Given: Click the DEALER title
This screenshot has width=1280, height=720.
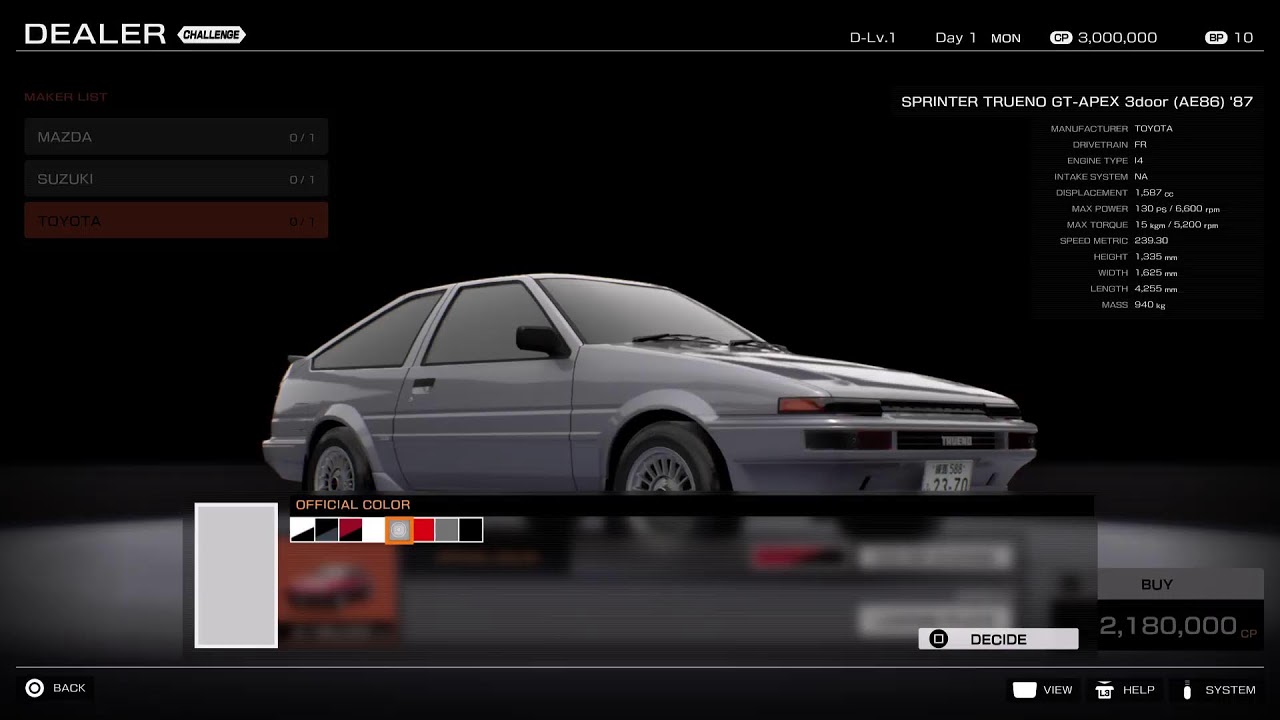Looking at the screenshot, I should coord(95,34).
